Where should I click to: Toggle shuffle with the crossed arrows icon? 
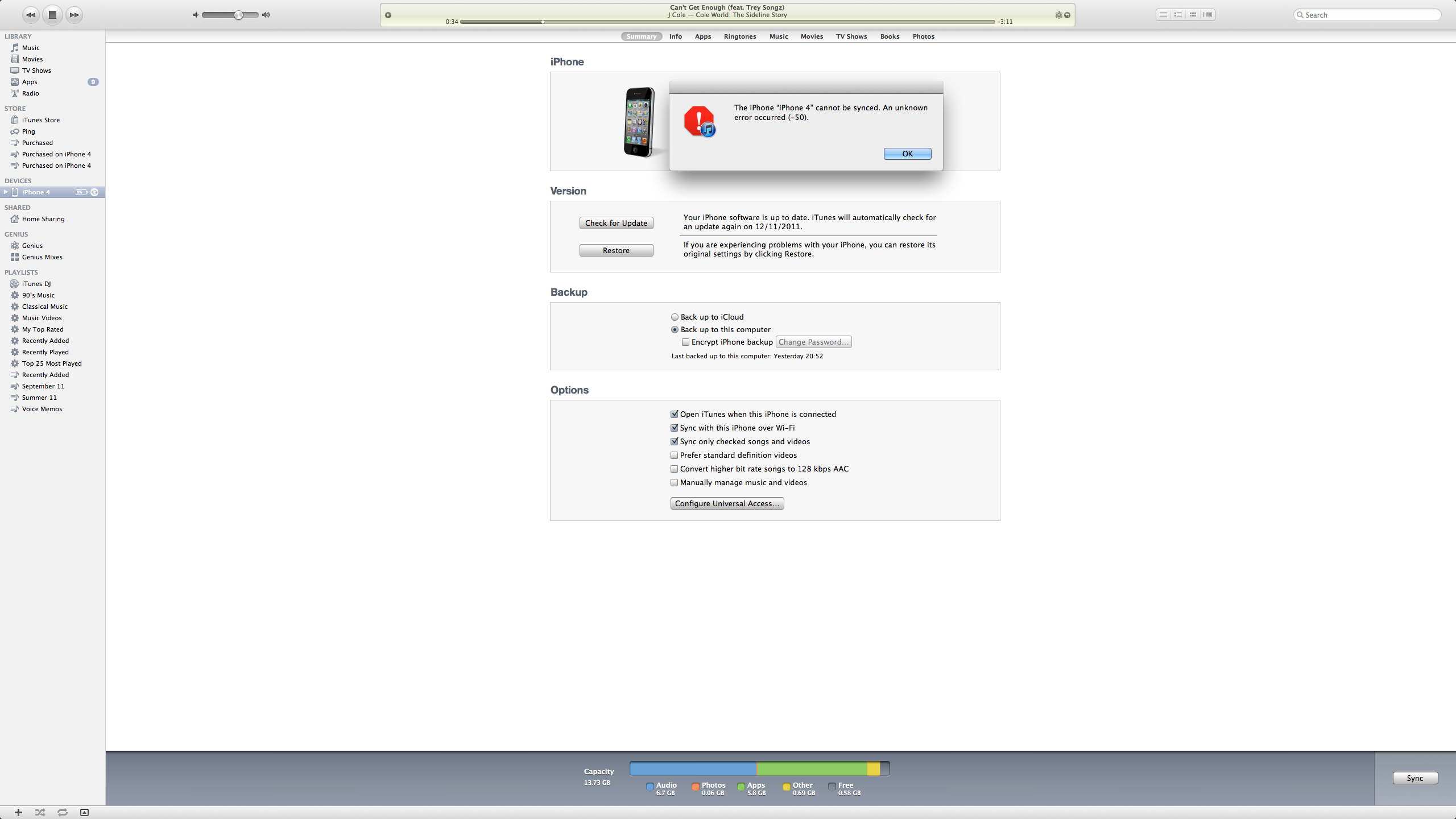click(x=40, y=812)
